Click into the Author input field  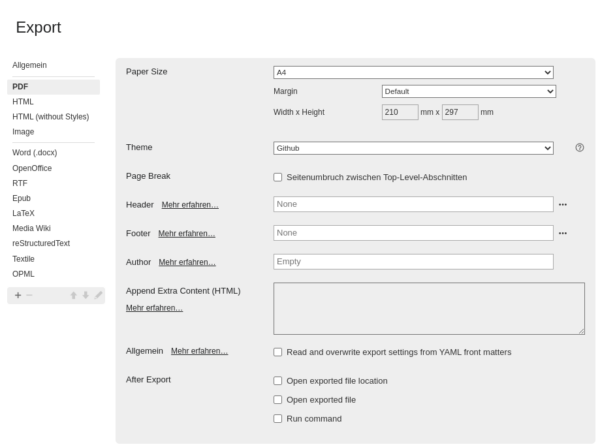(413, 262)
